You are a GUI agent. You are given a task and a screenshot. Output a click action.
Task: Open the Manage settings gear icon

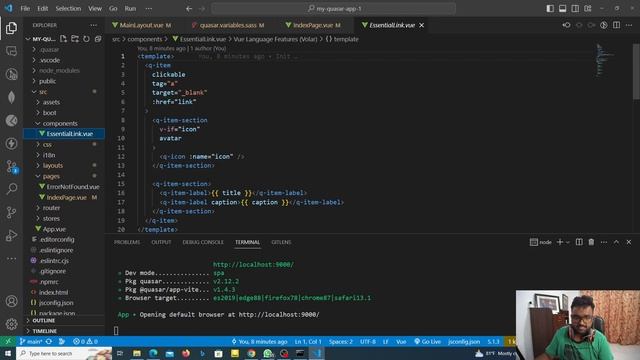pos(11,324)
